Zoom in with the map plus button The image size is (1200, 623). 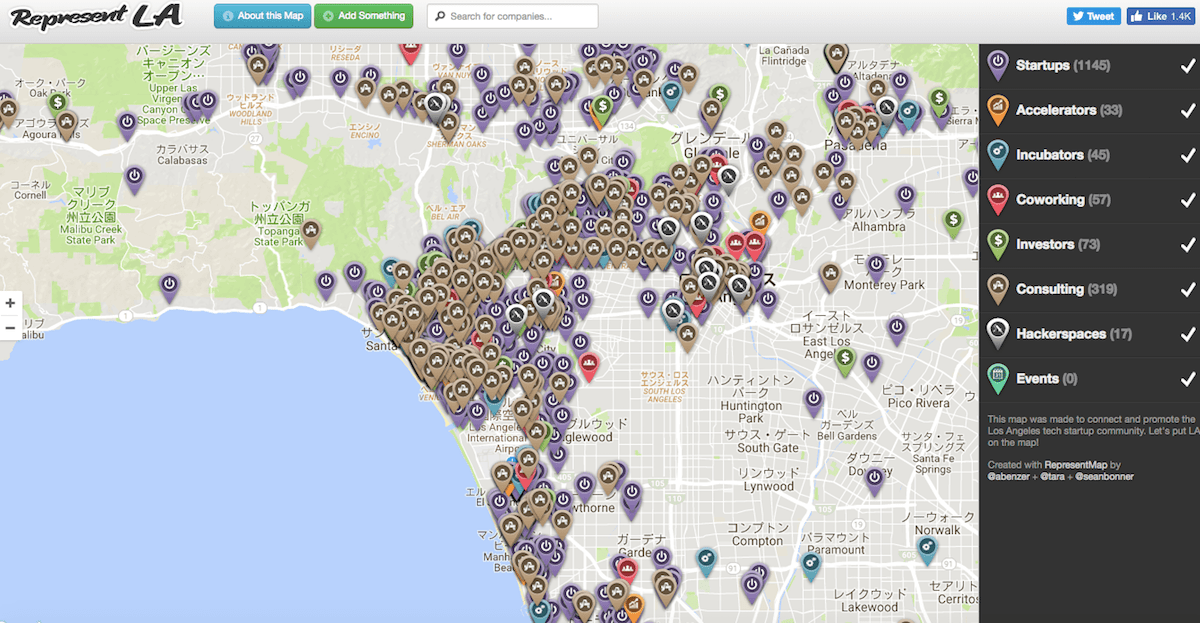10,303
